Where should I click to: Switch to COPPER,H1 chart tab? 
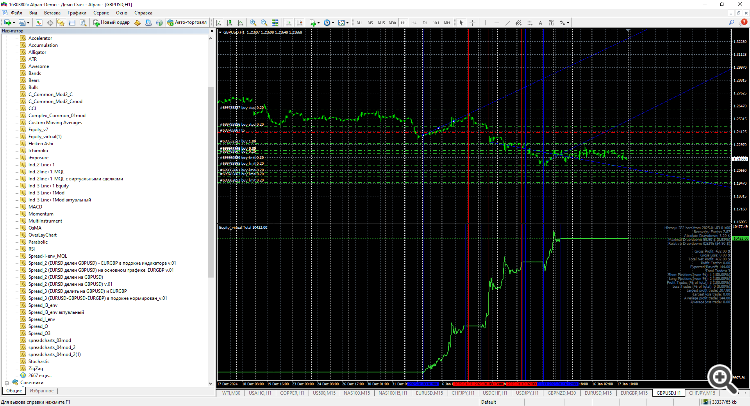pos(292,393)
